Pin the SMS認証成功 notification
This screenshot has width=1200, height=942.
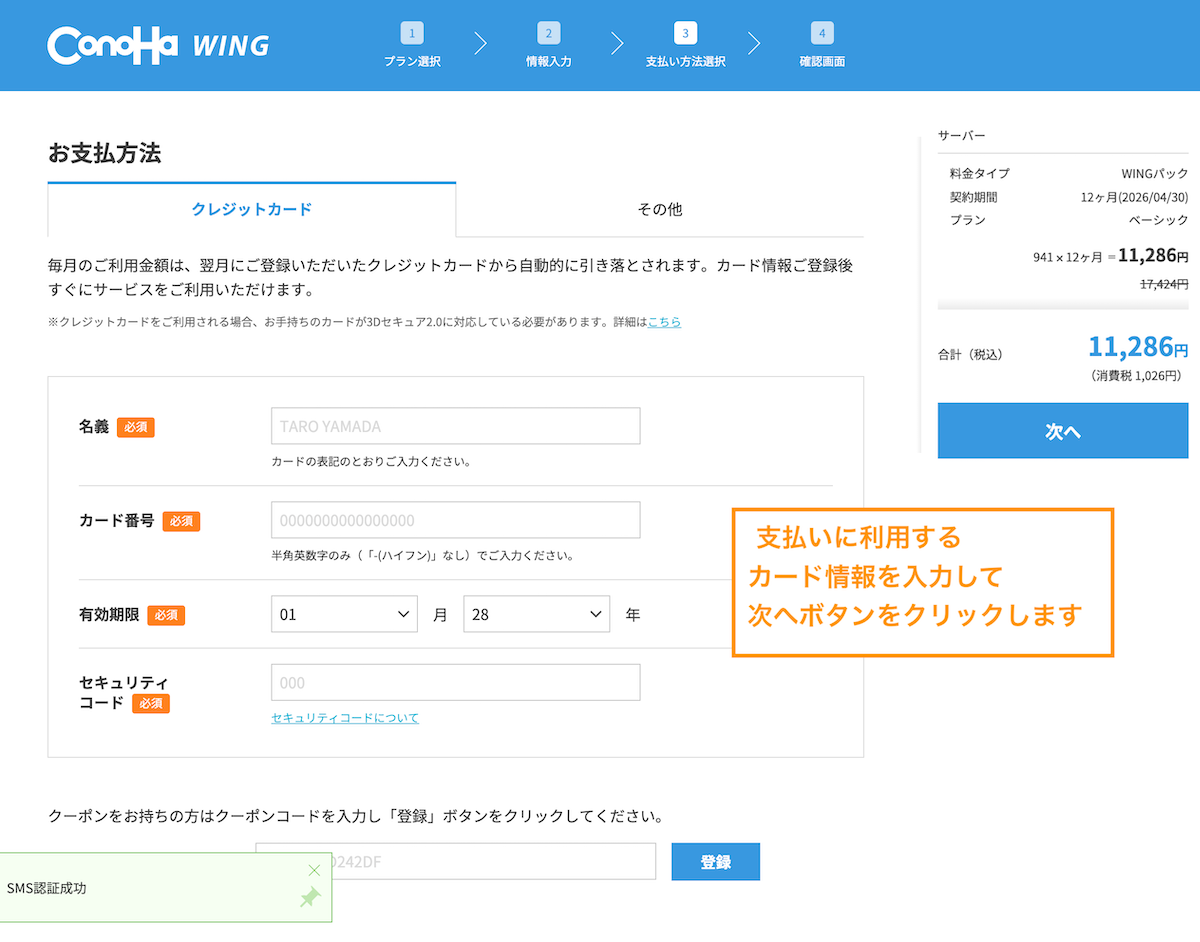coord(310,897)
